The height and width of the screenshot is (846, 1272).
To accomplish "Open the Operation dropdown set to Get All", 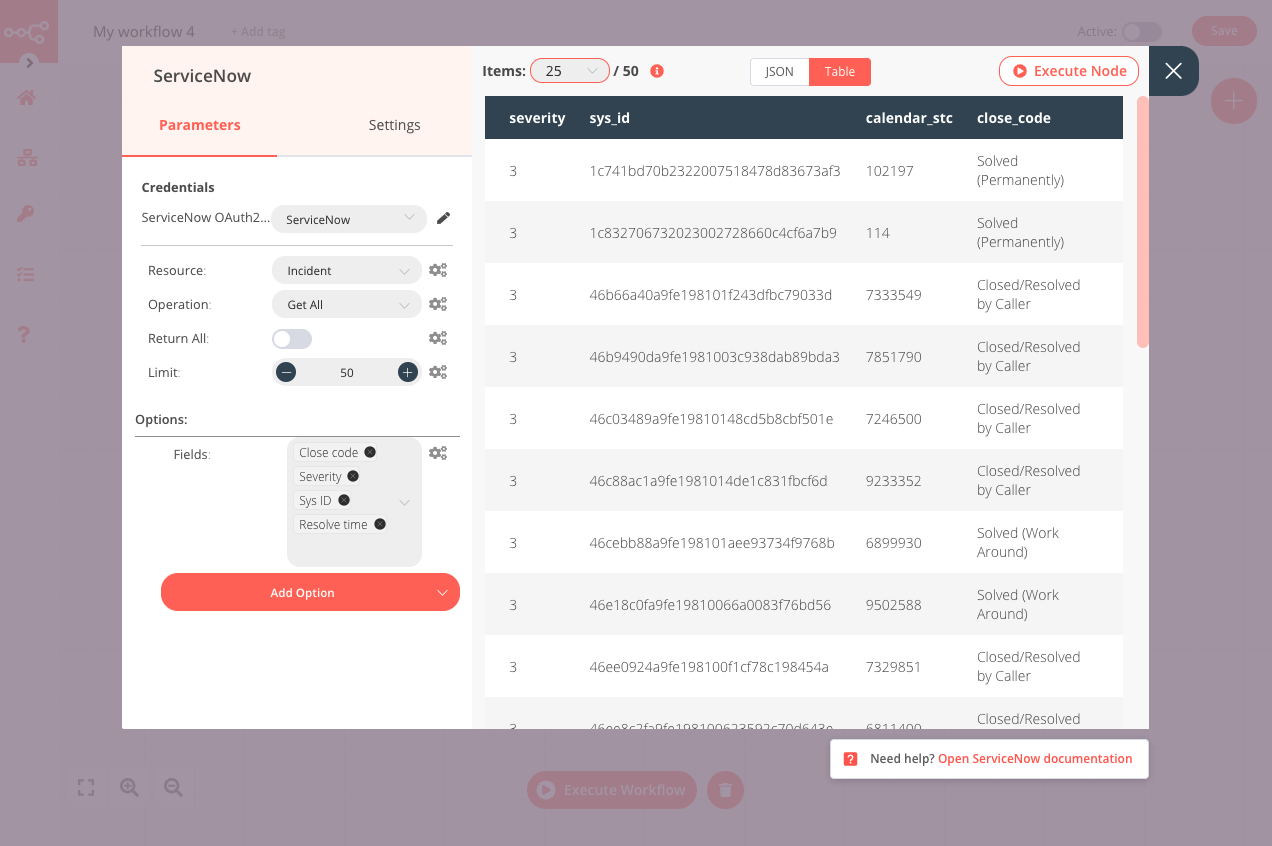I will [x=346, y=304].
